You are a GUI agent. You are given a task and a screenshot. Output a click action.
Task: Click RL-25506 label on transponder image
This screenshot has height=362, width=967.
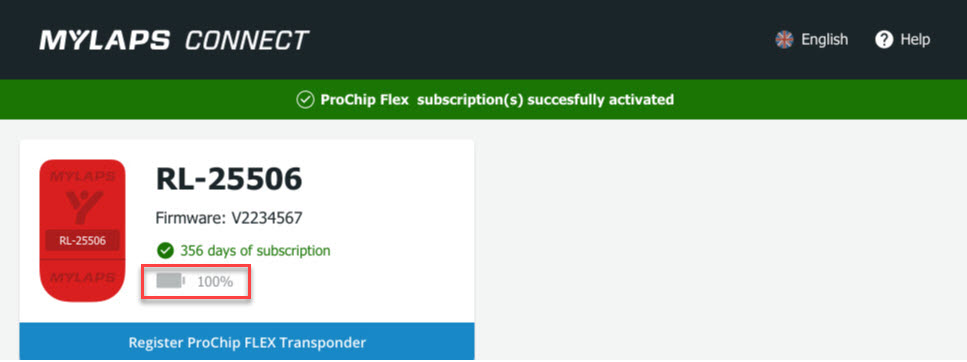click(x=82, y=241)
